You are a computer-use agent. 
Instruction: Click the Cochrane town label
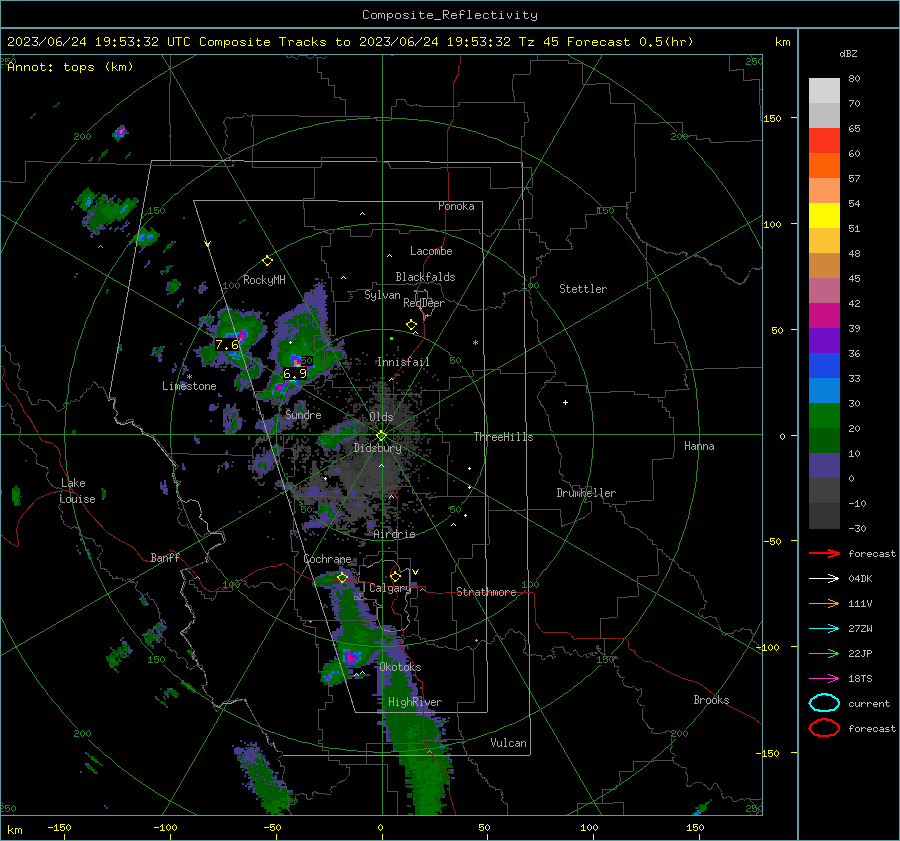(x=327, y=559)
